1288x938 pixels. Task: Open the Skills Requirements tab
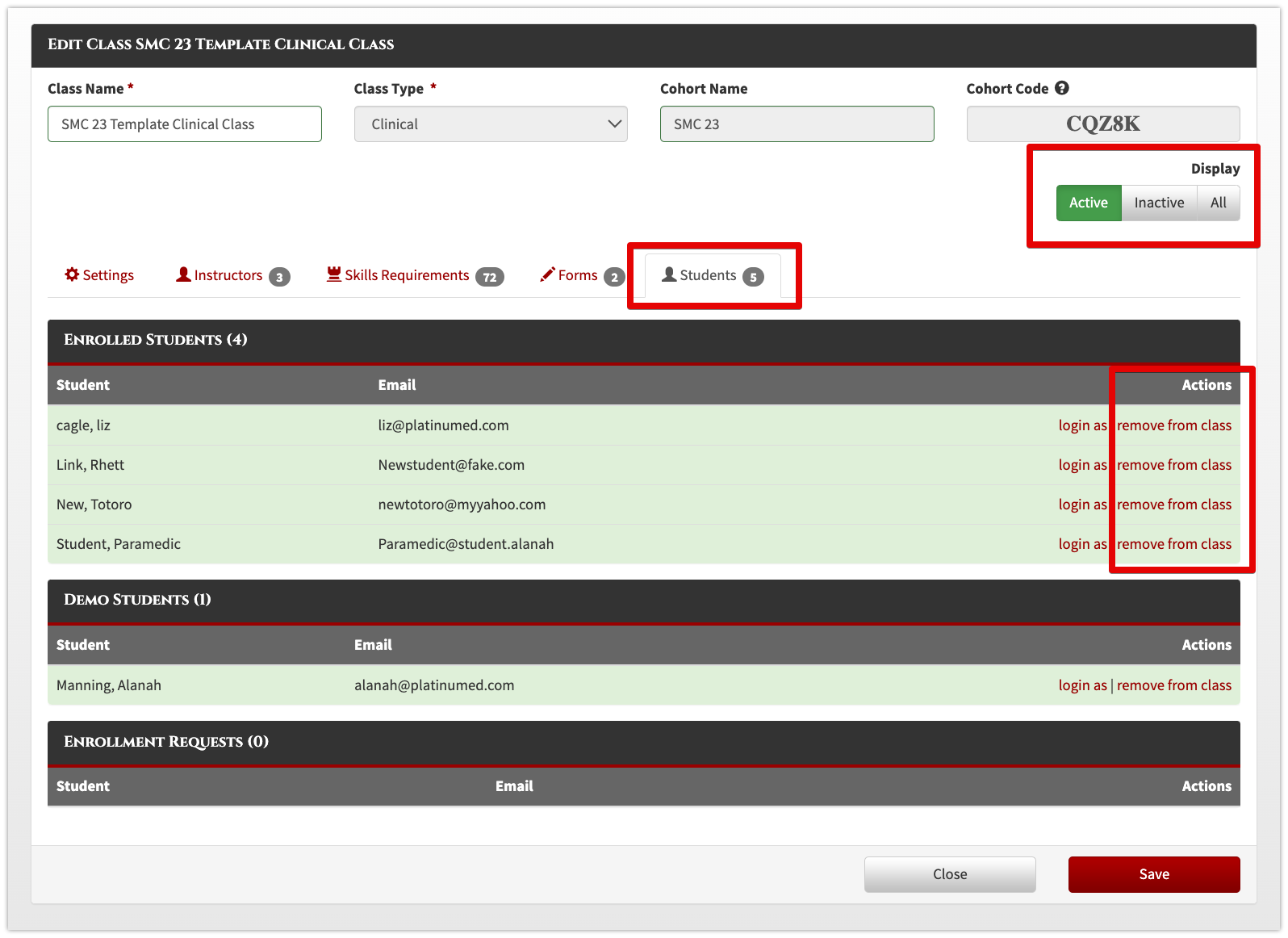[x=415, y=275]
